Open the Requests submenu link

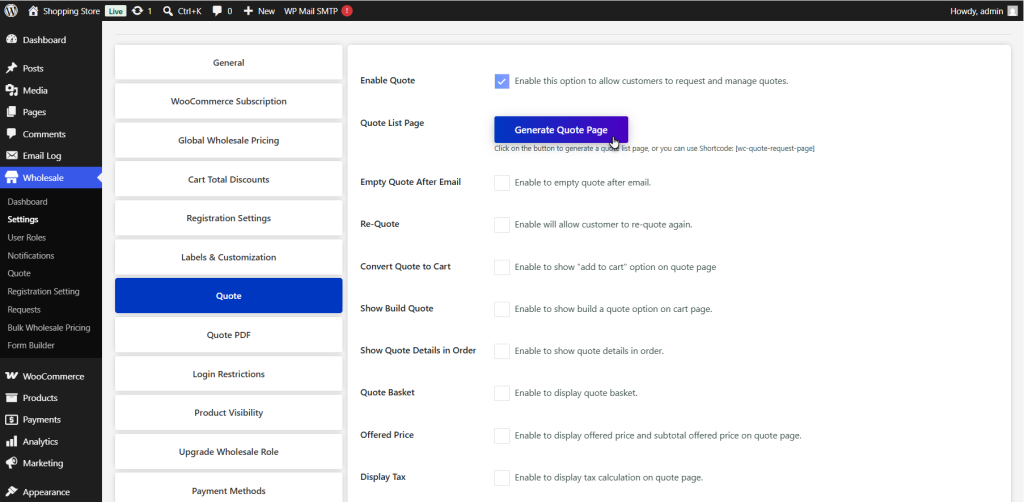pos(24,309)
